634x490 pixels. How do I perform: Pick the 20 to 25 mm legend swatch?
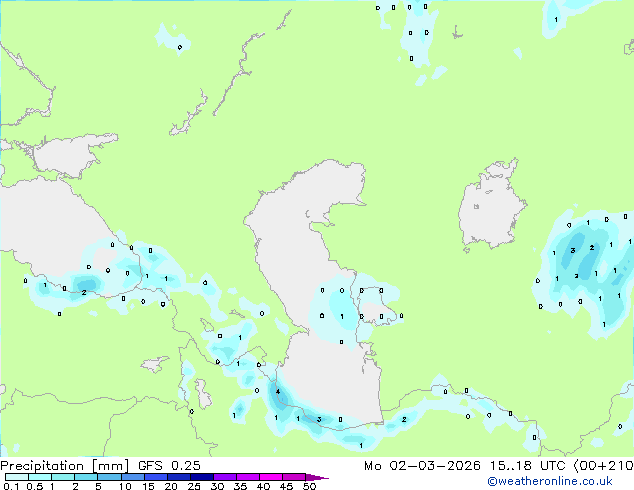179,477
